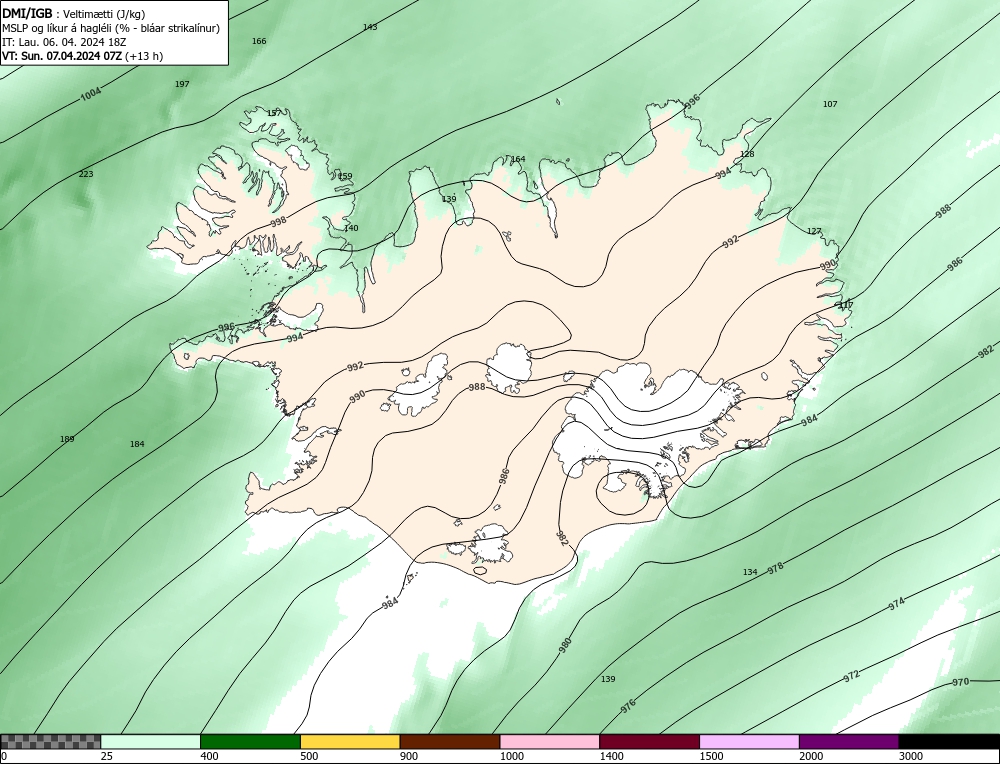
Task: Click the value 157 over the Westfjords
Action: 274,113
